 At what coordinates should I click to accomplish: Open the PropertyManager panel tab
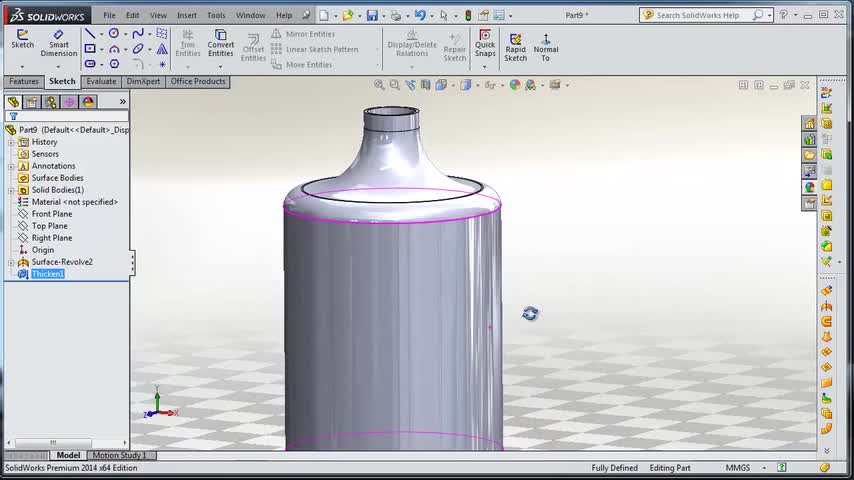[32, 102]
